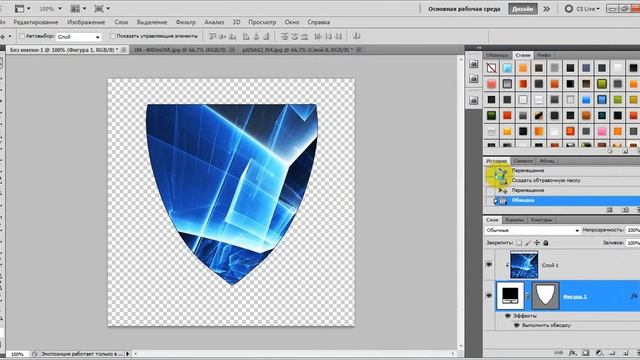This screenshot has width=640, height=360.
Task: Click the lock image pixels brush icon
Action: pos(528,243)
